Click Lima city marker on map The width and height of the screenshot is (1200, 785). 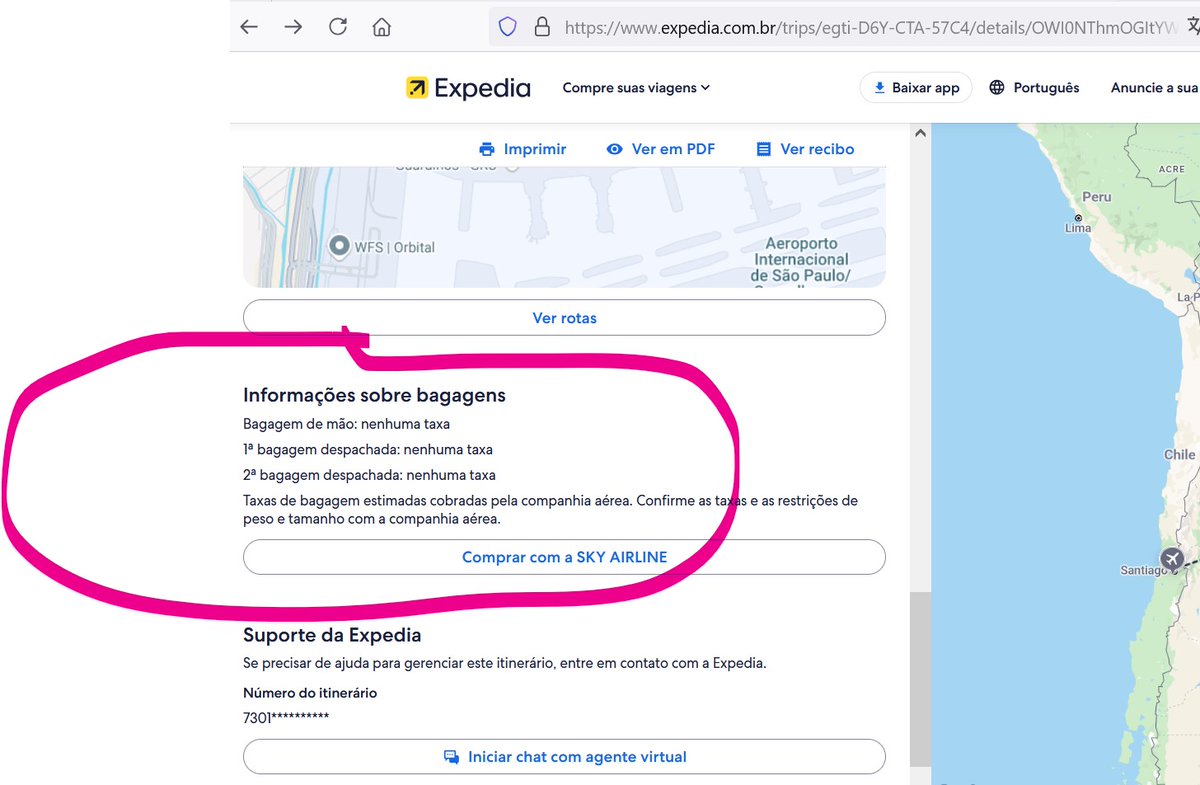[1078, 218]
